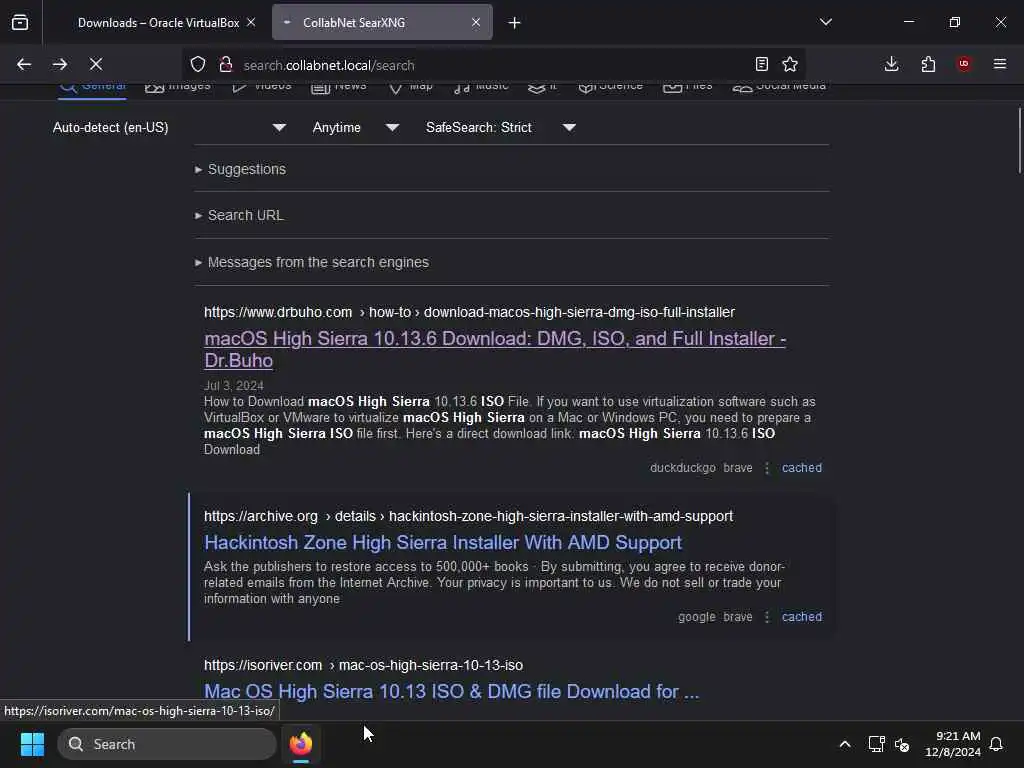Open the SafeSearch: Strict dropdown
The height and width of the screenshot is (768, 1024).
(x=501, y=127)
